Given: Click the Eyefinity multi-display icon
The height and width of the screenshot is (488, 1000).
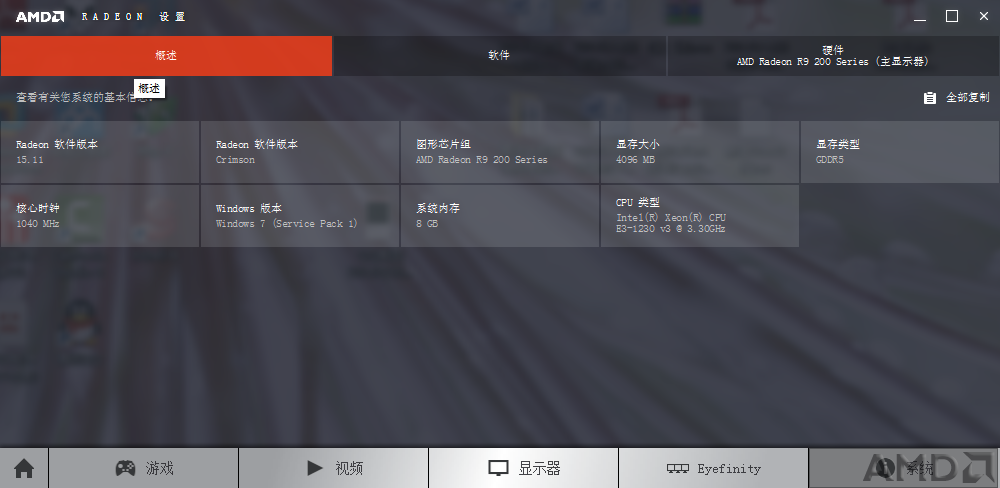Looking at the screenshot, I should click(x=677, y=468).
